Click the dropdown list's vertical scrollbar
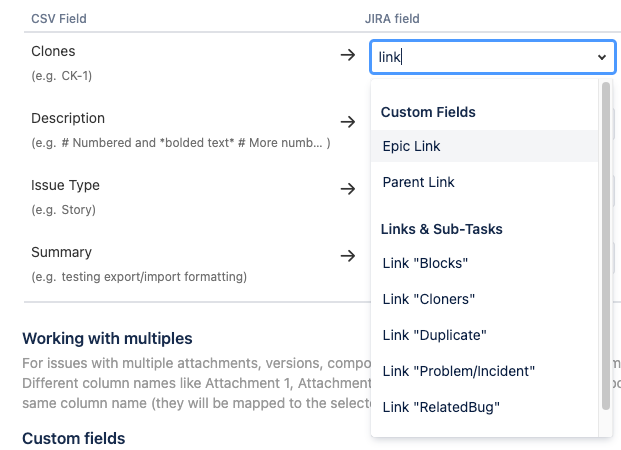Screen dimensions: 621x450 (606, 245)
